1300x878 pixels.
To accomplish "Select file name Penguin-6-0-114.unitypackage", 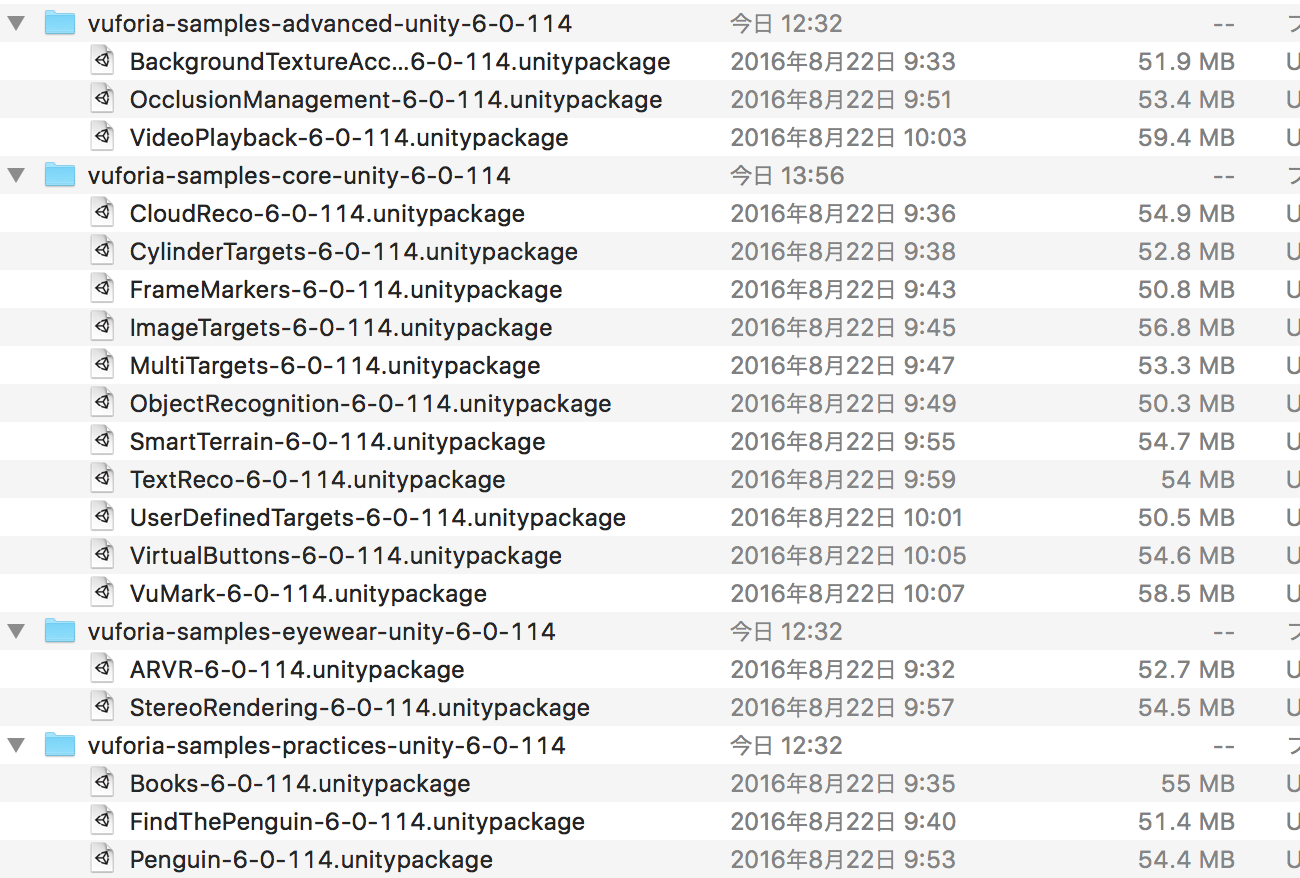I will click(311, 860).
